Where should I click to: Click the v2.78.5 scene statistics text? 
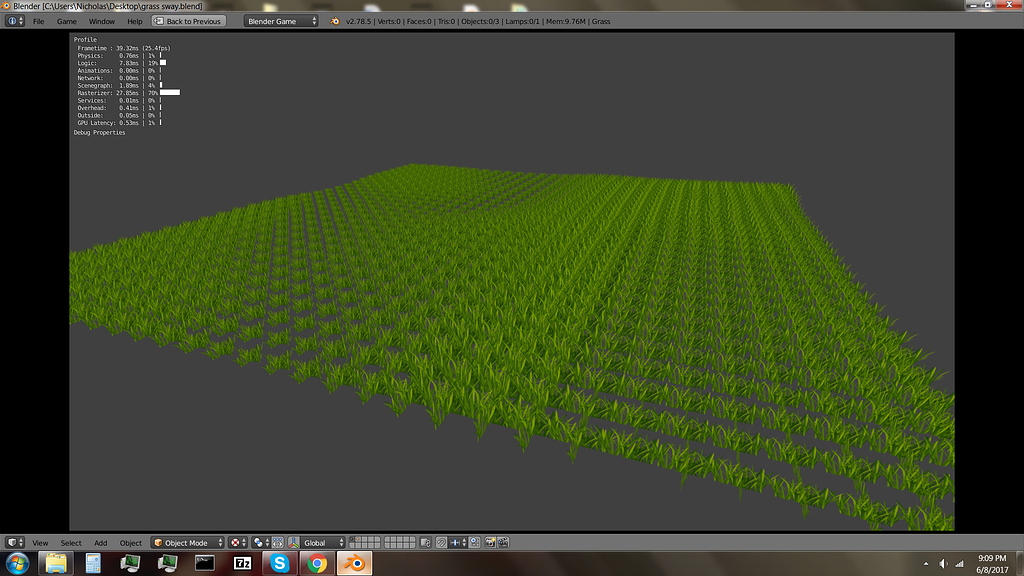(x=478, y=22)
